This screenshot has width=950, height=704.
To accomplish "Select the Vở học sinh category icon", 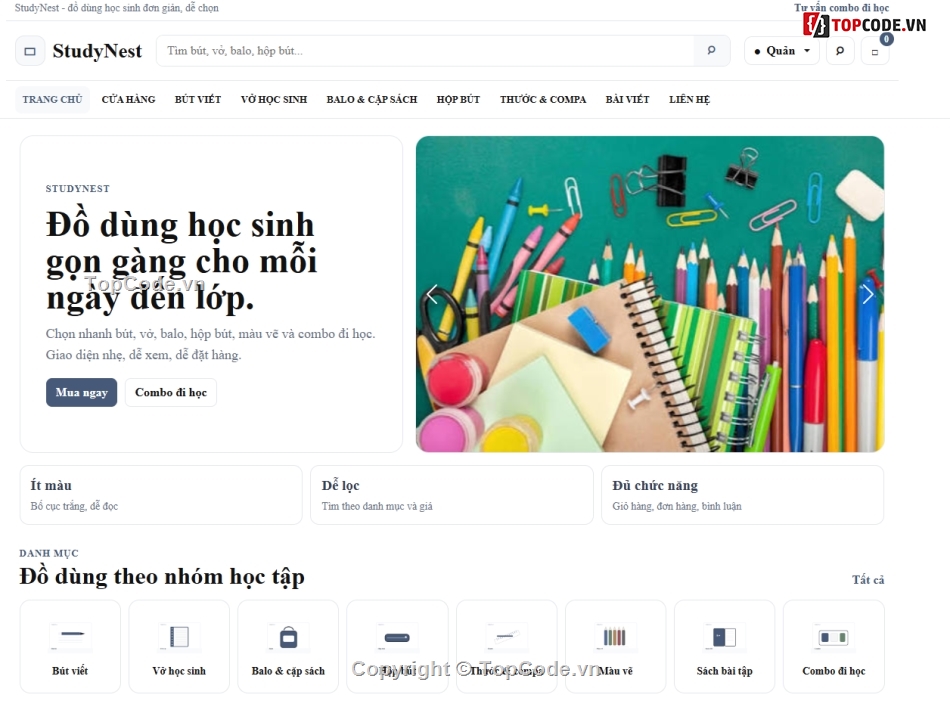I will click(x=179, y=636).
